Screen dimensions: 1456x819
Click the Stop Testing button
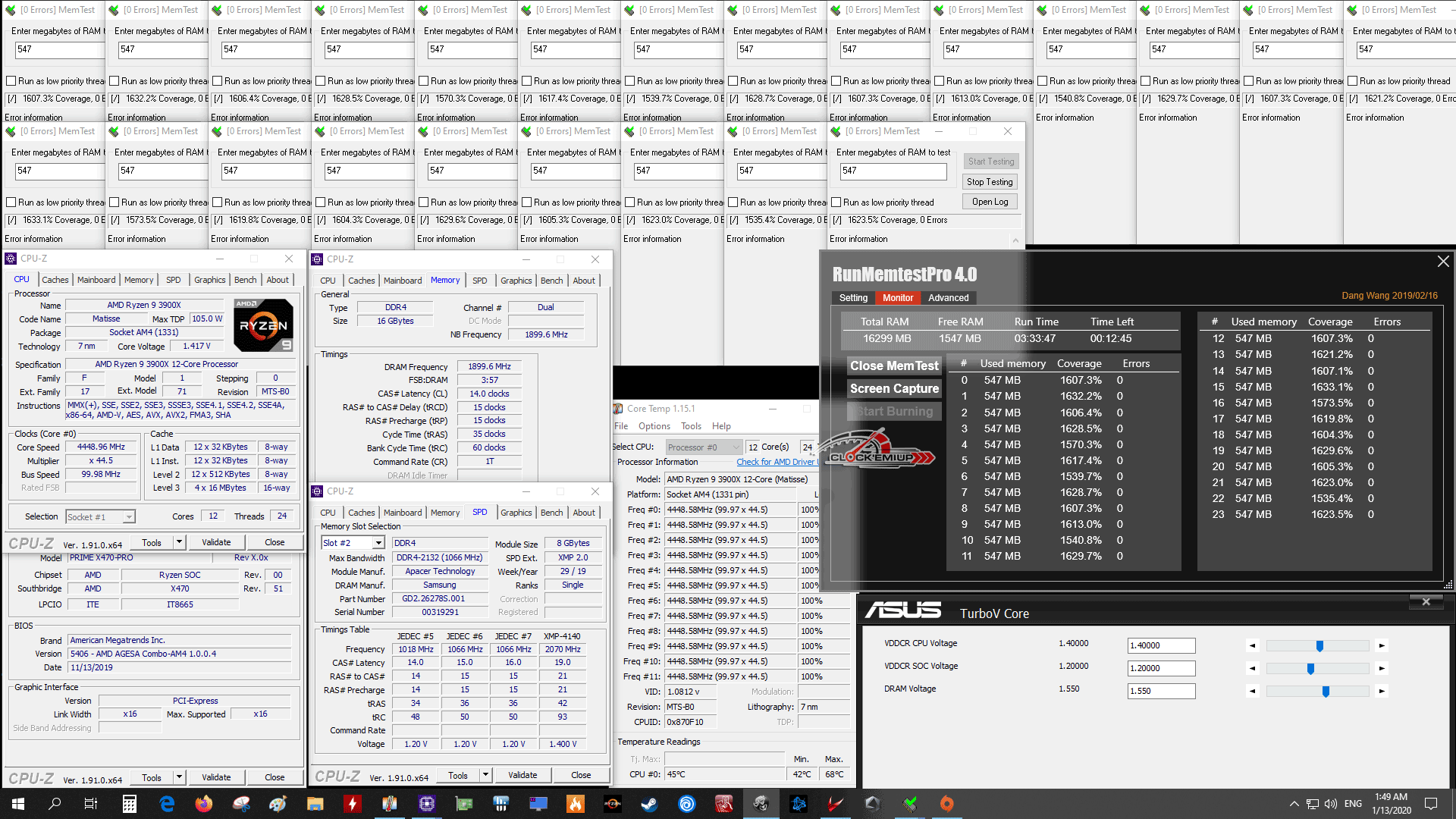(990, 182)
